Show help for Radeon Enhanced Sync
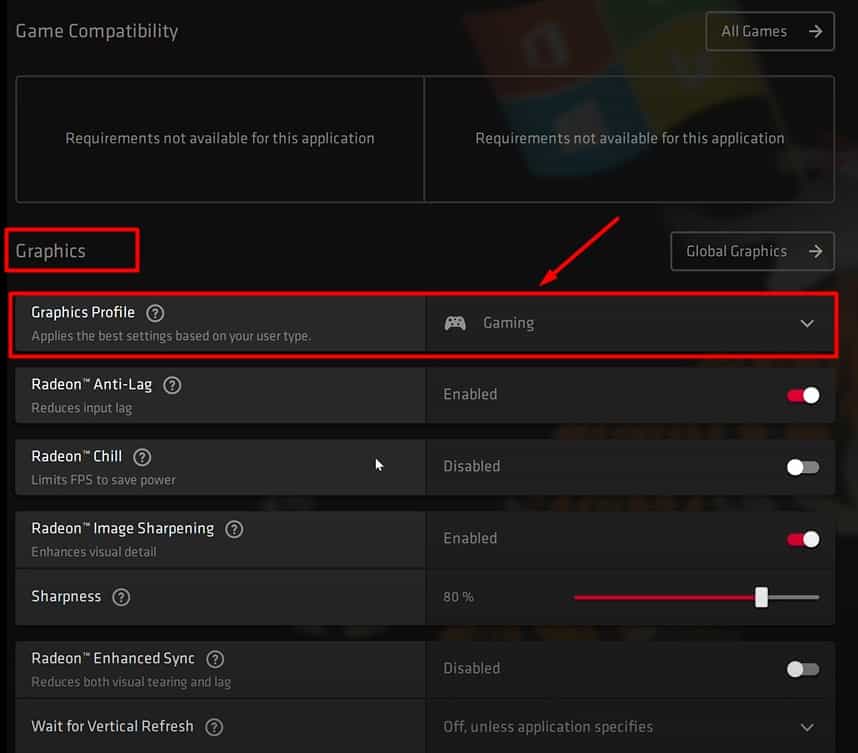 215,659
